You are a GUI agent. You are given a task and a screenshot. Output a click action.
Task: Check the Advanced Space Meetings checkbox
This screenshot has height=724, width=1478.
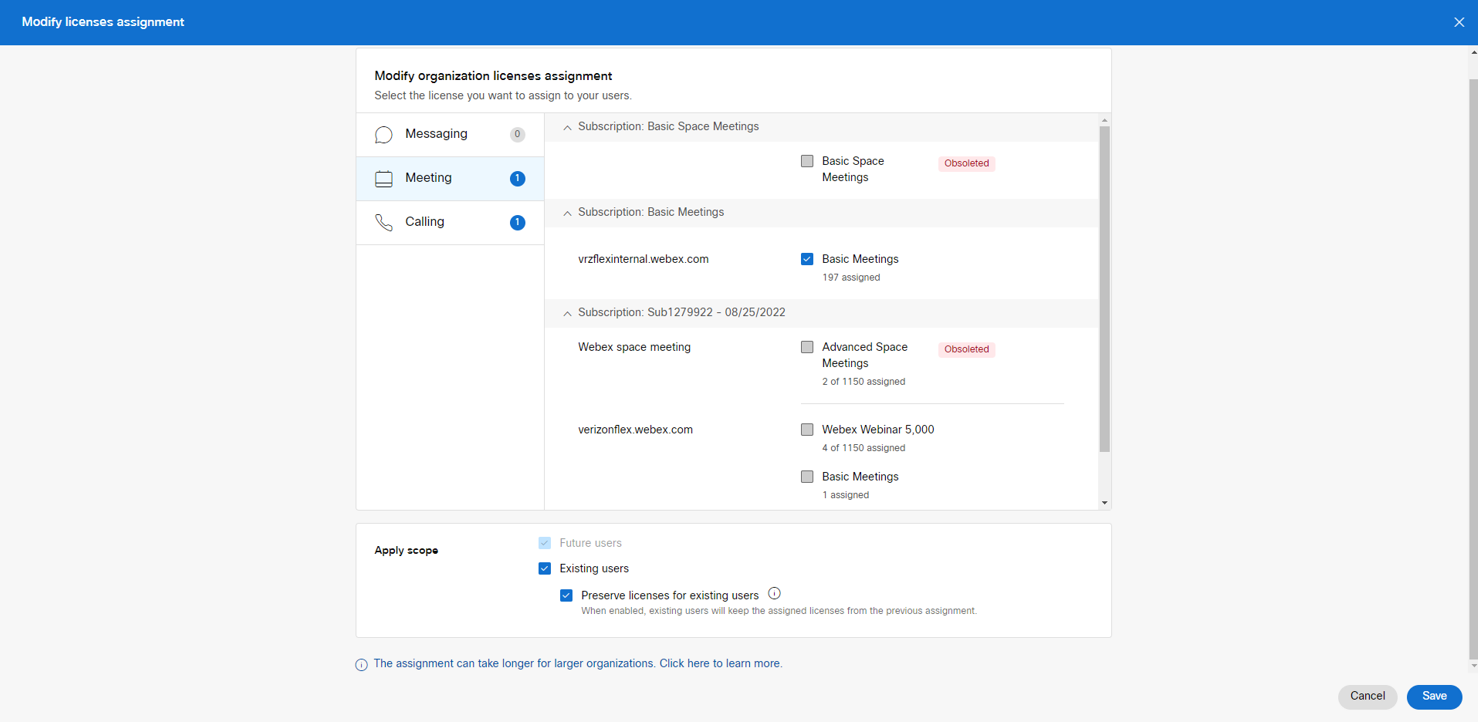pos(807,347)
